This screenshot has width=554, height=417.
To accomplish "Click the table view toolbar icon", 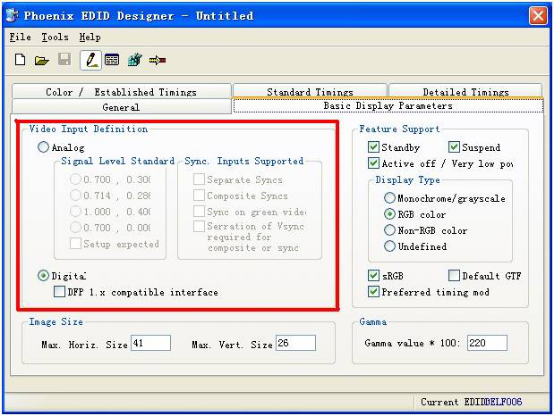I will coord(112,60).
